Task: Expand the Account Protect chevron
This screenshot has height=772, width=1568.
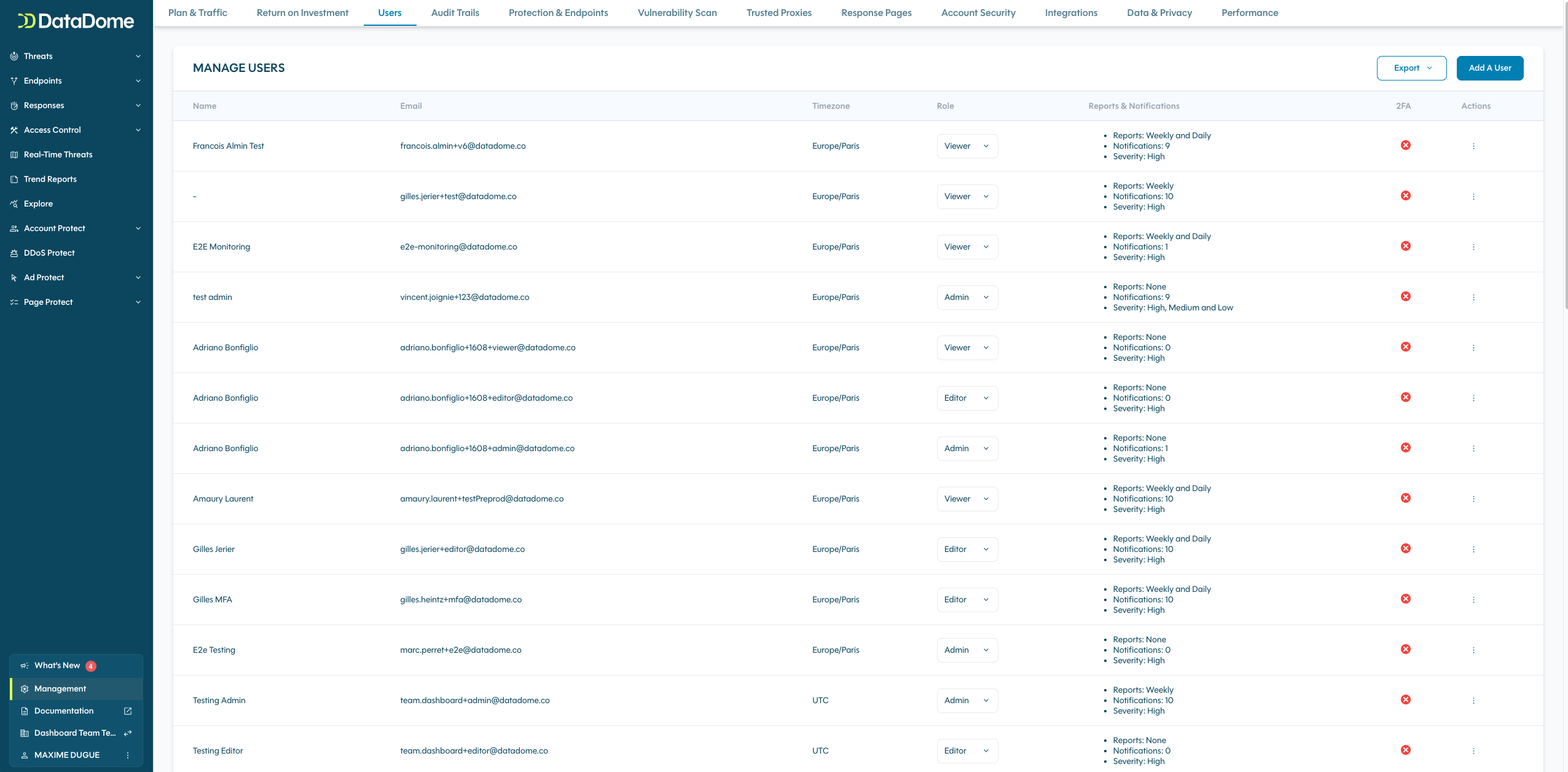Action: (138, 229)
